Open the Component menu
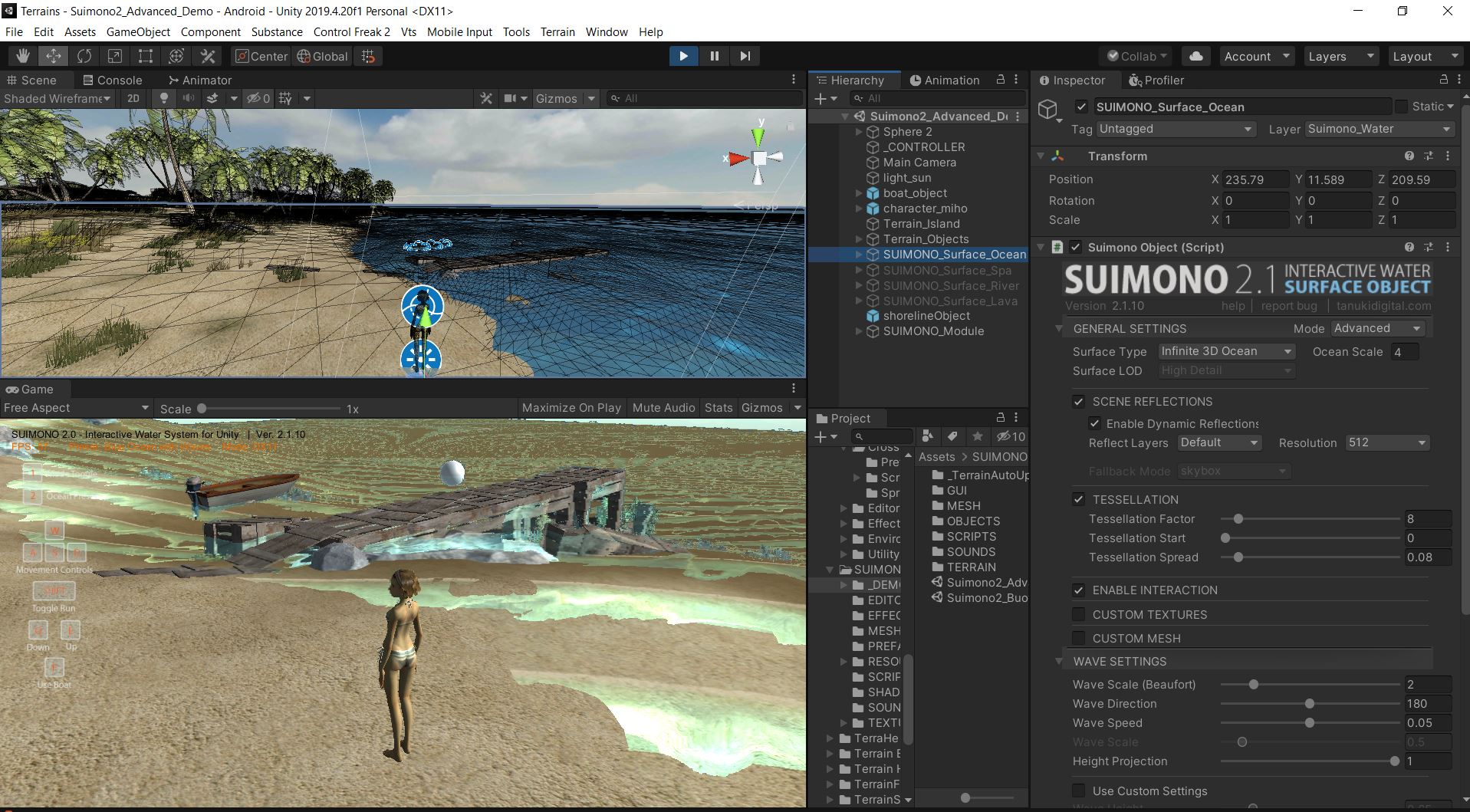The width and height of the screenshot is (1470, 812). pos(211,31)
